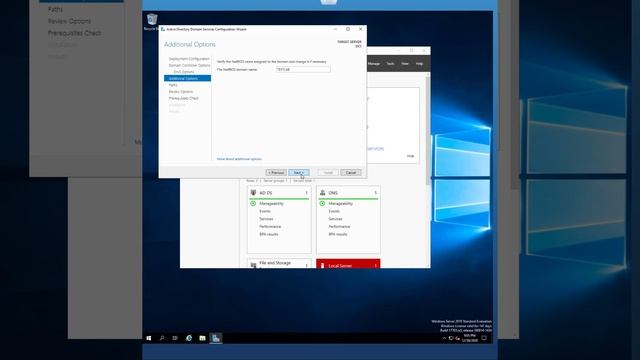Click the Local Server tile icon

click(x=322, y=266)
